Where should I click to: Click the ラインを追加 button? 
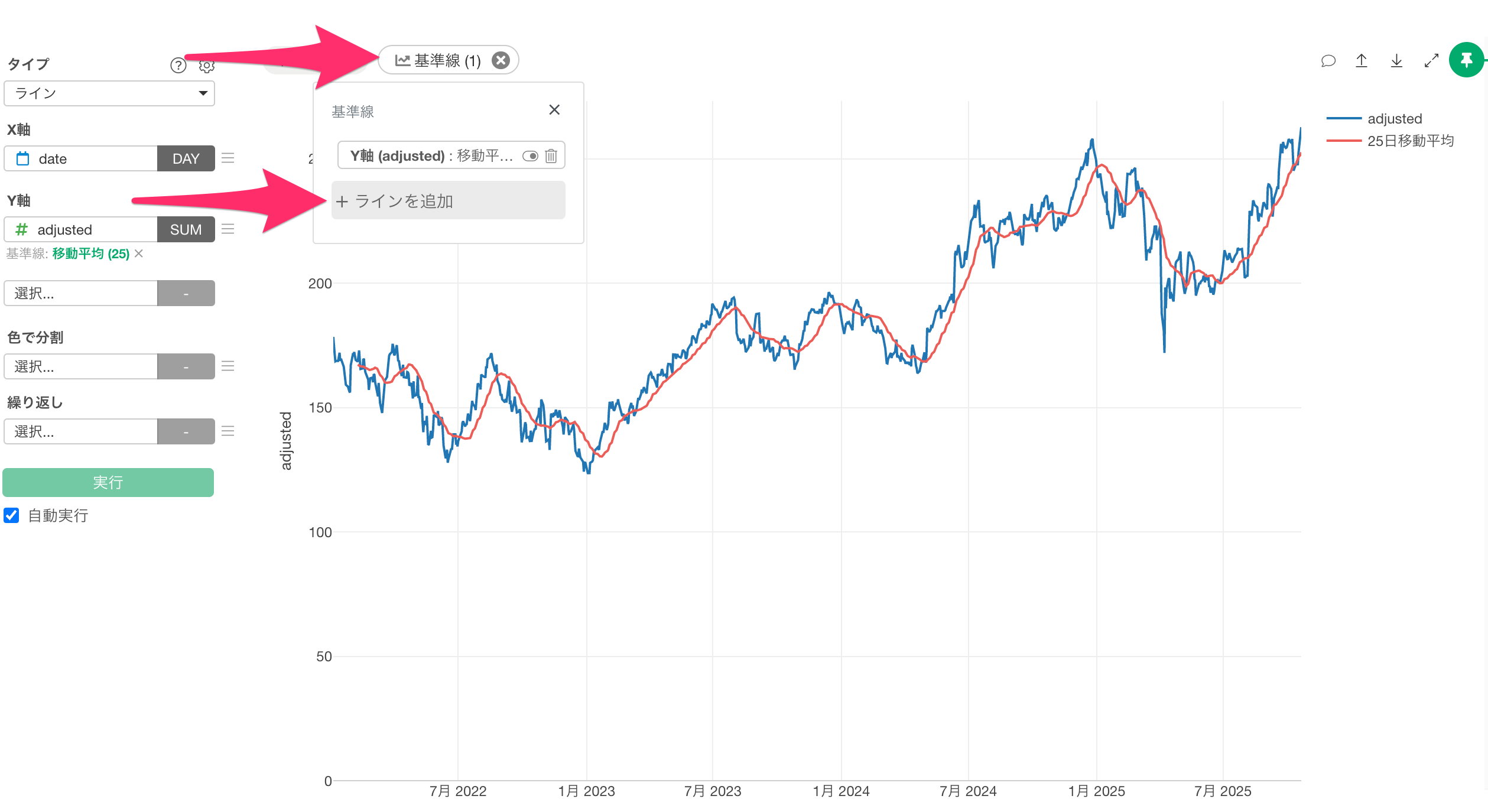(448, 201)
